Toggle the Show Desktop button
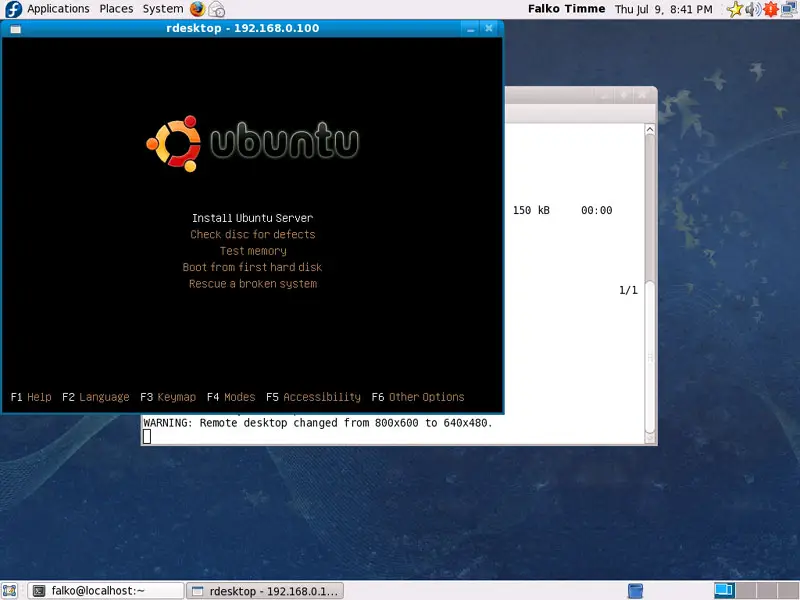800x600 pixels. 10,591
